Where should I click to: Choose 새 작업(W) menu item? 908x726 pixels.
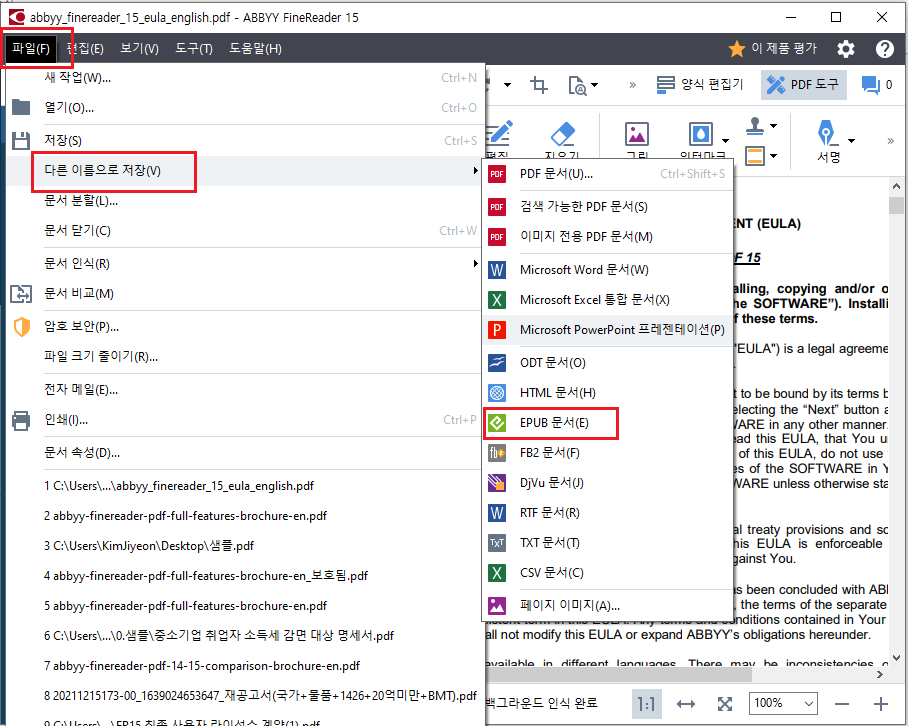(x=244, y=78)
